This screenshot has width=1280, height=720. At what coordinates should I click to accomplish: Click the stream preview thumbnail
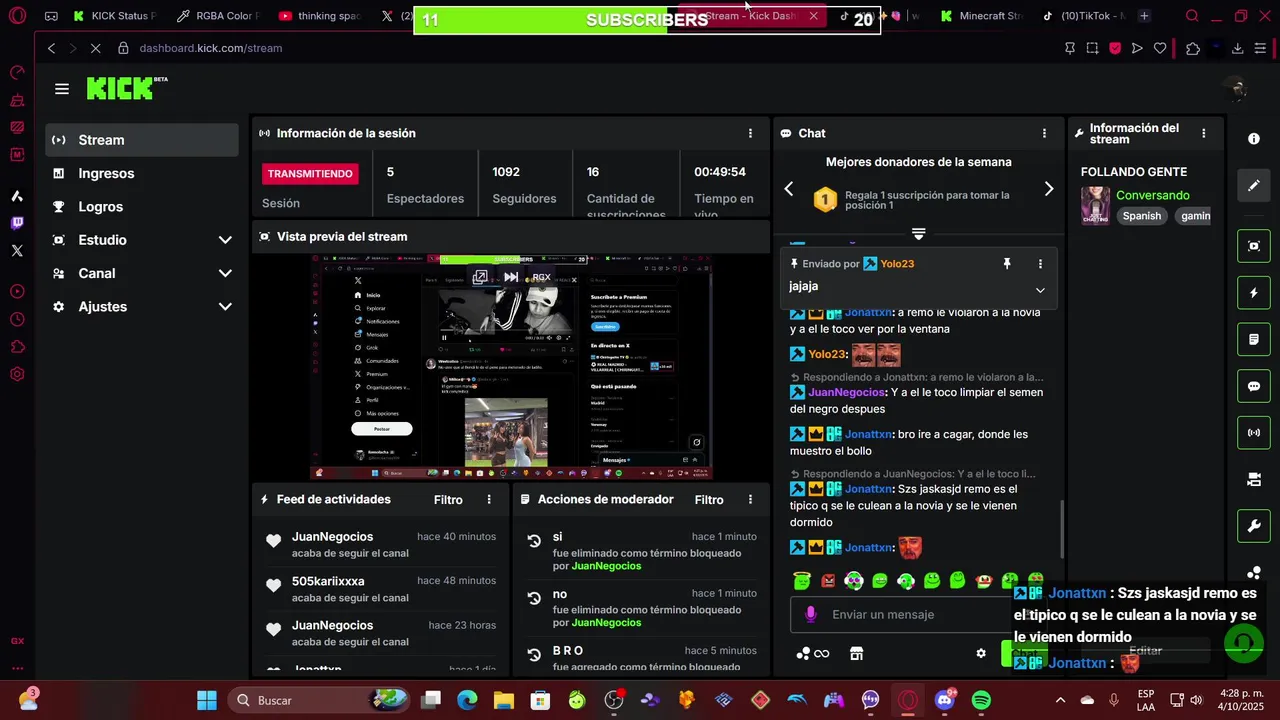511,366
